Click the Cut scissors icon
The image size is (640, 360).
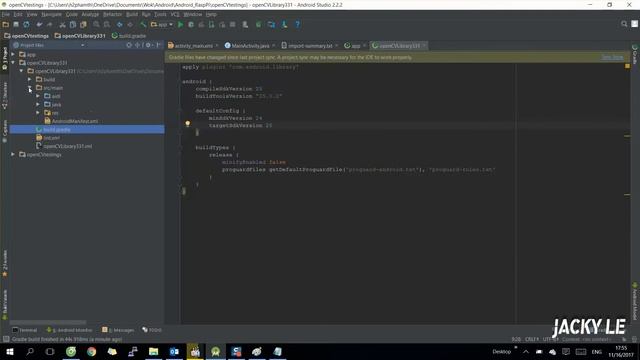62,24
